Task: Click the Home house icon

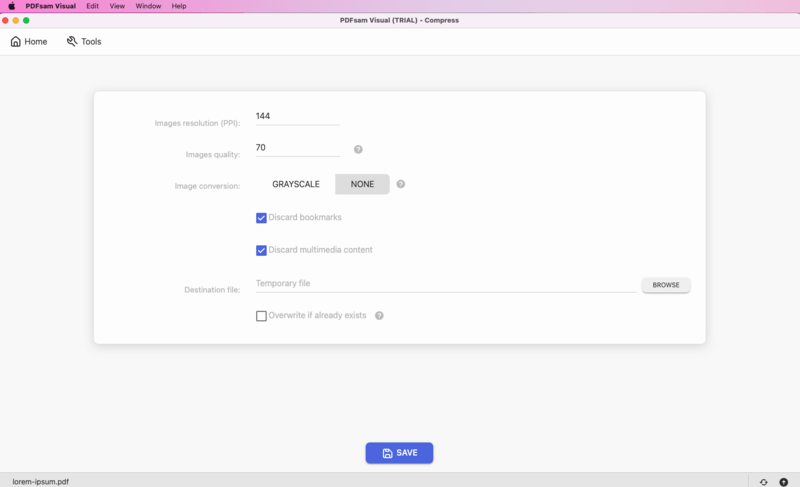Action: click(16, 41)
